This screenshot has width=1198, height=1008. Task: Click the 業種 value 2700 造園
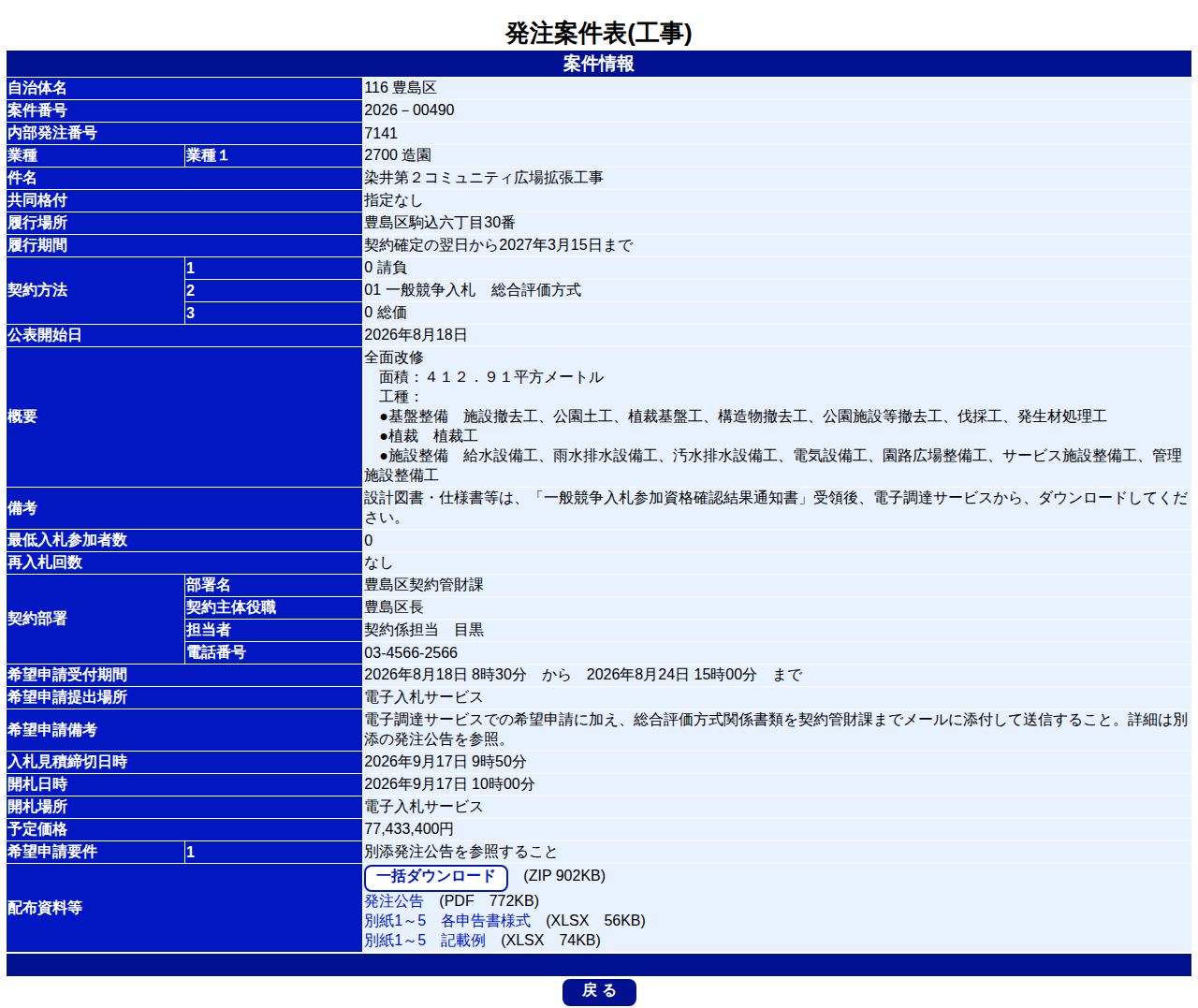pos(398,155)
